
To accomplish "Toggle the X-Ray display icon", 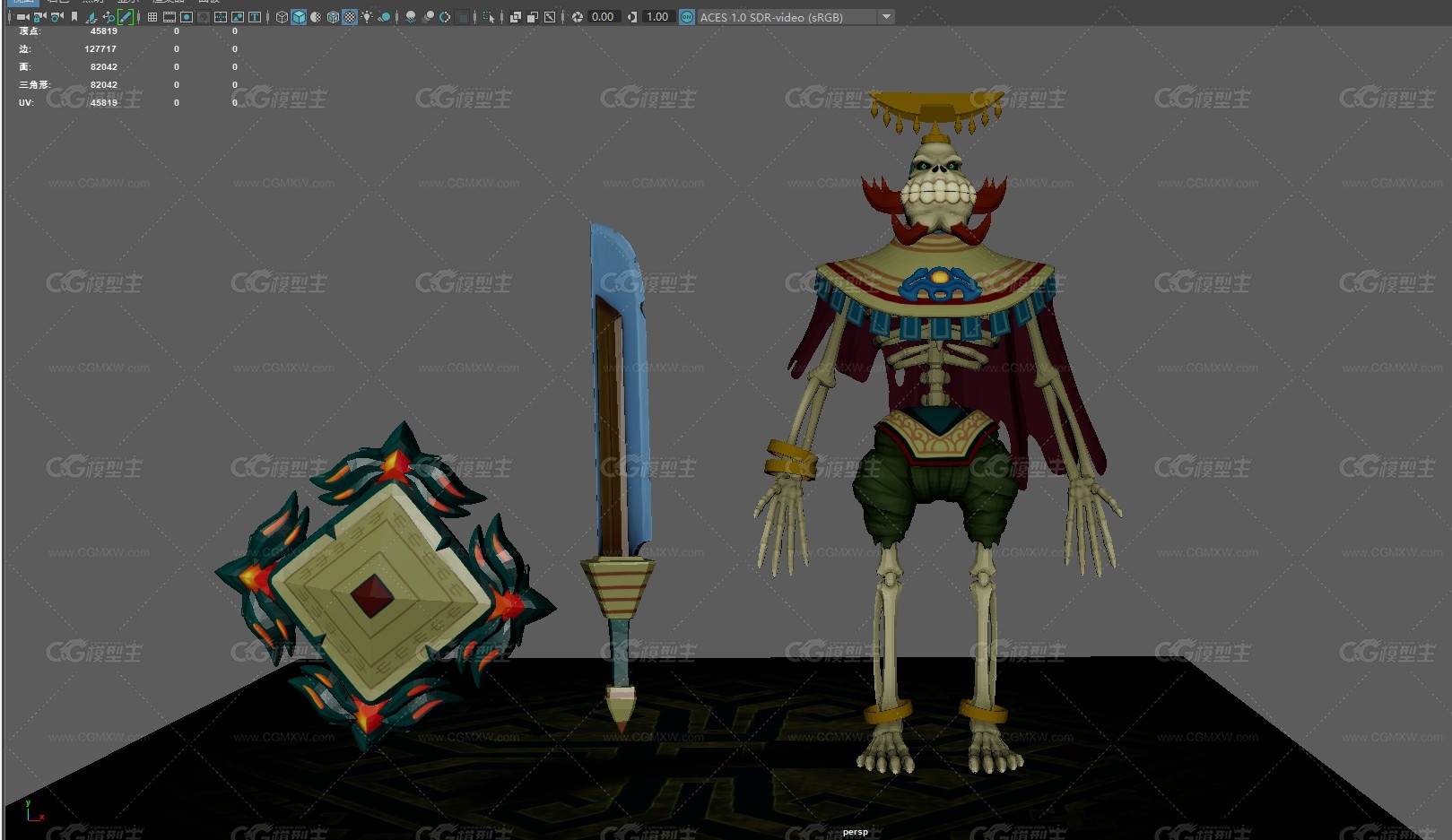I will 516,17.
